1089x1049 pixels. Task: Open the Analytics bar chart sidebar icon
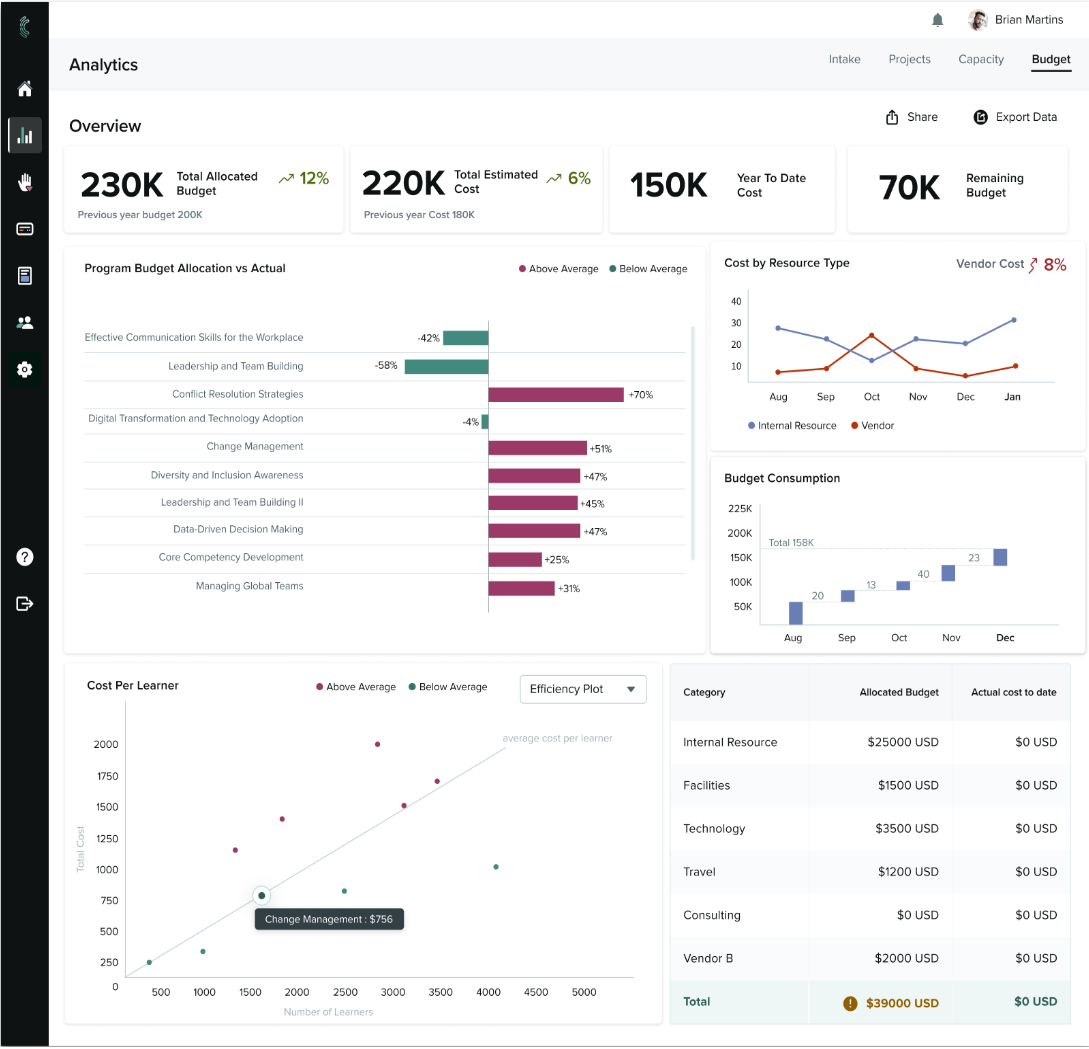tap(25, 135)
